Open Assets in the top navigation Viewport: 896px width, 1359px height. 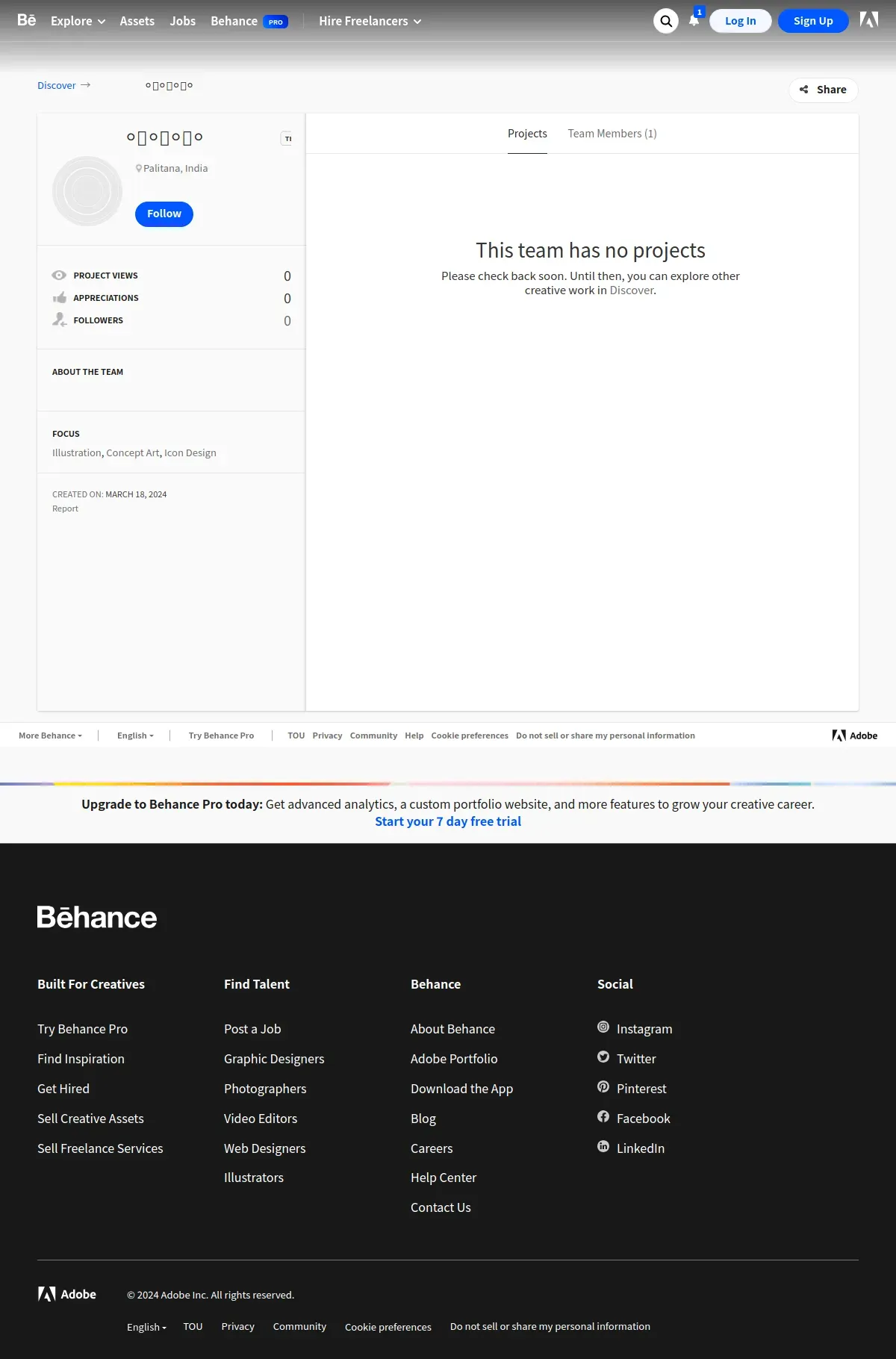137,21
